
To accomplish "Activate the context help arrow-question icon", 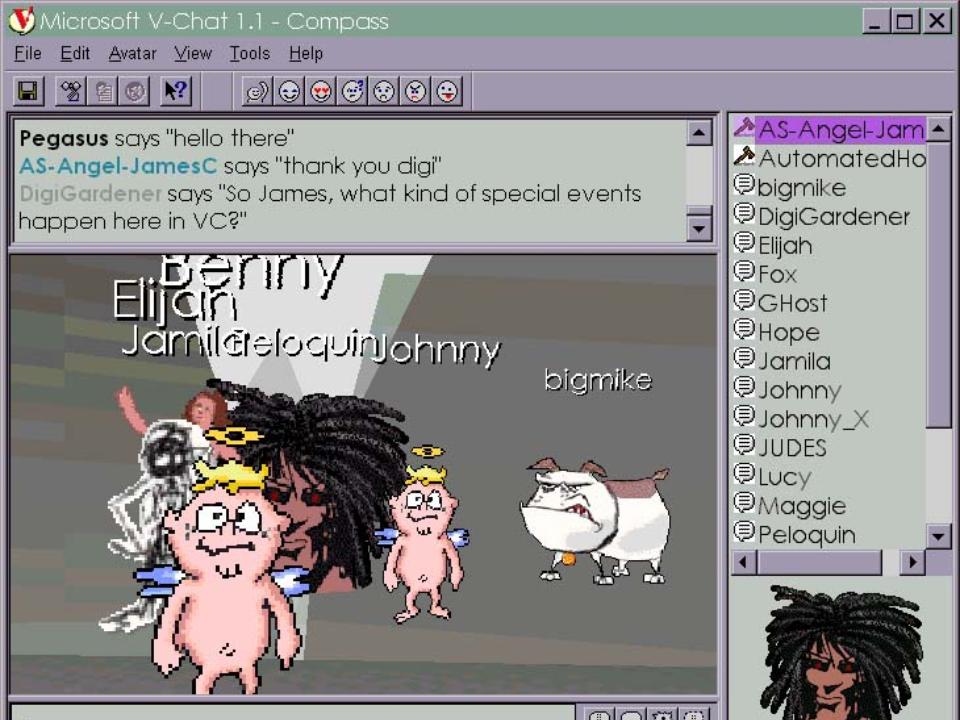I will click(176, 92).
